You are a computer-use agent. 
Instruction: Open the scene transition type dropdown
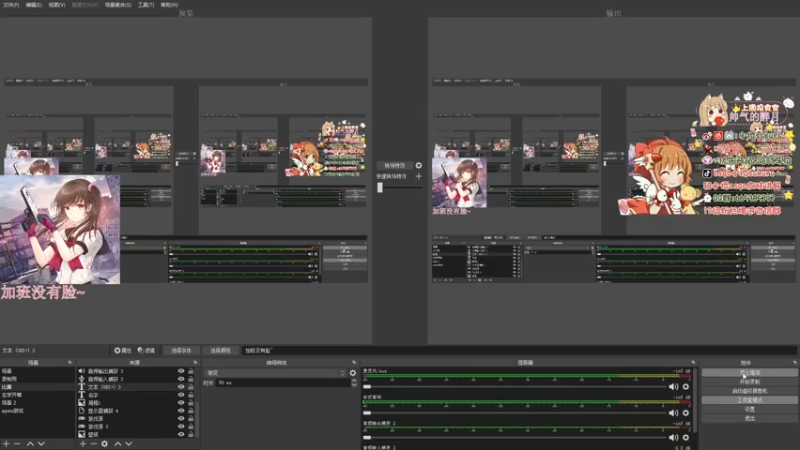point(276,373)
